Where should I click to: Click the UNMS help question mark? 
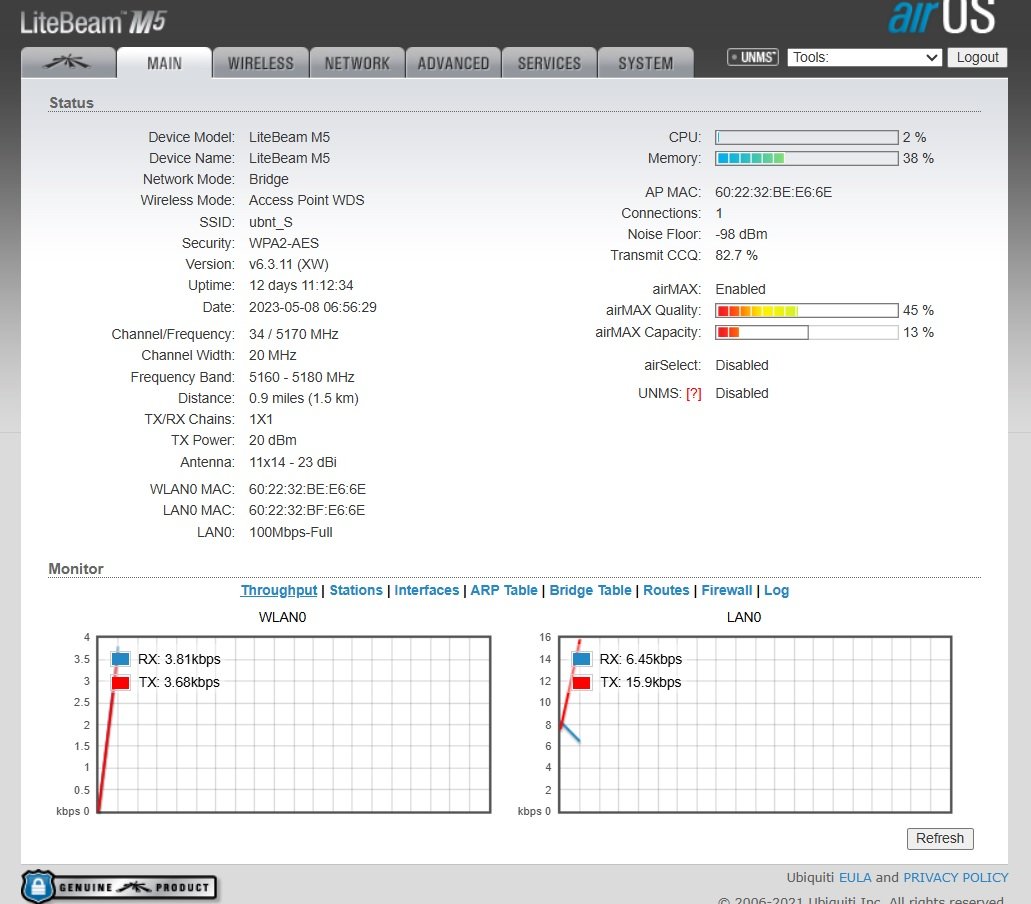(693, 393)
